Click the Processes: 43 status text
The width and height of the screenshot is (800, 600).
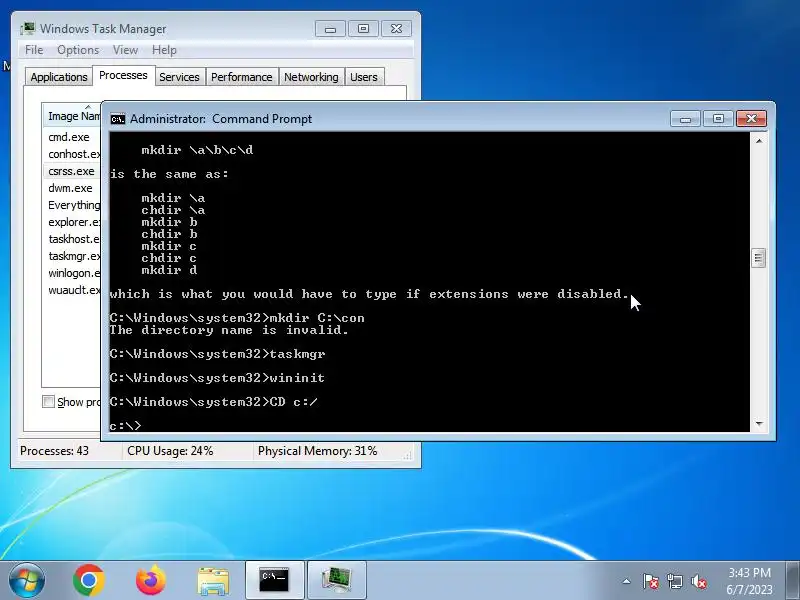click(x=54, y=451)
